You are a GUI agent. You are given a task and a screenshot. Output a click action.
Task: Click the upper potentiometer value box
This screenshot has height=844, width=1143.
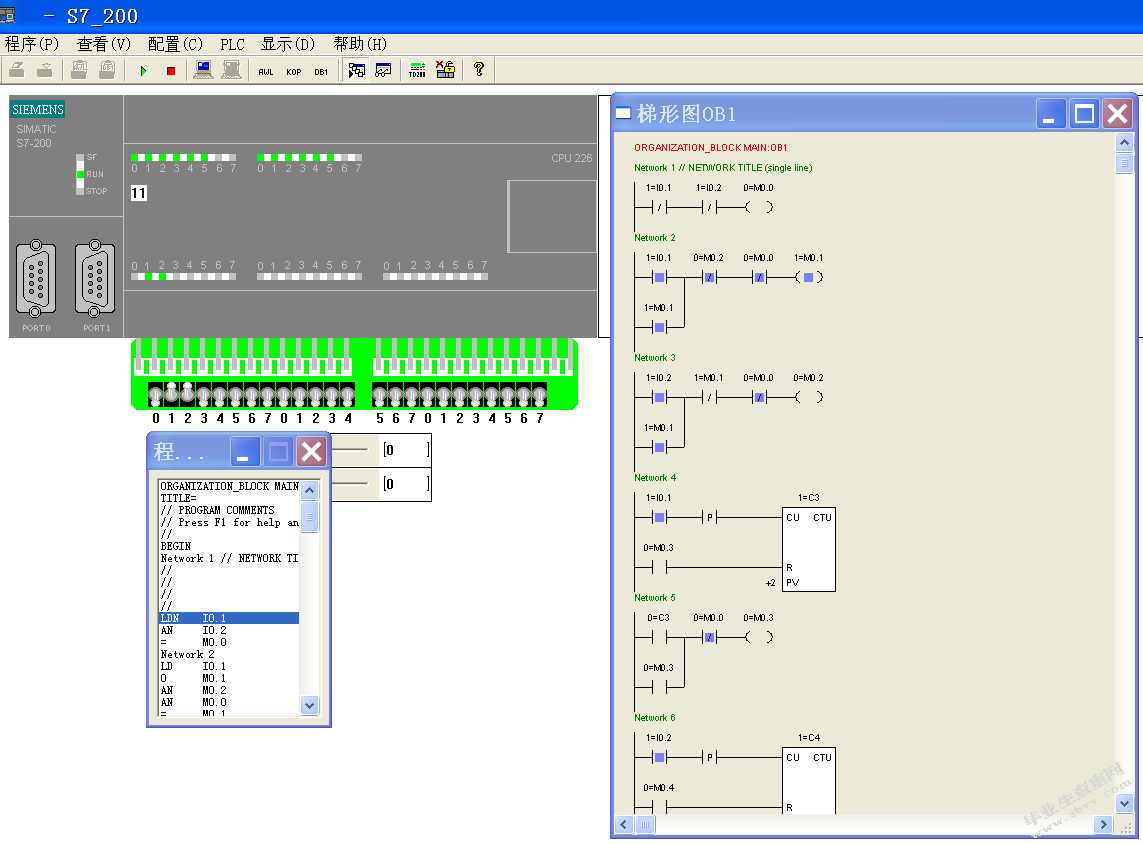[405, 450]
